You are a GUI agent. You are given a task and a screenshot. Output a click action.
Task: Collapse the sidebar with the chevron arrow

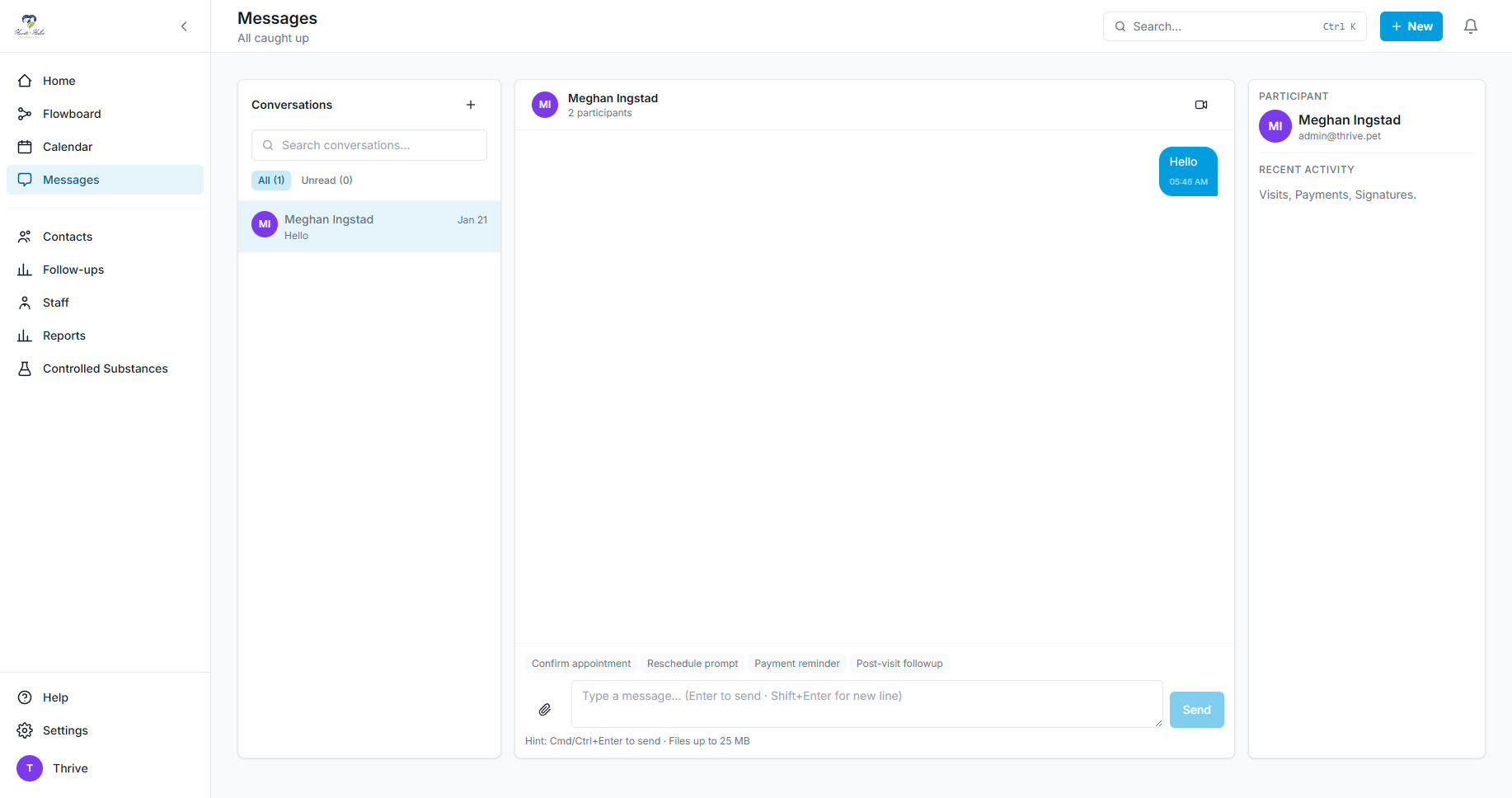[x=184, y=26]
